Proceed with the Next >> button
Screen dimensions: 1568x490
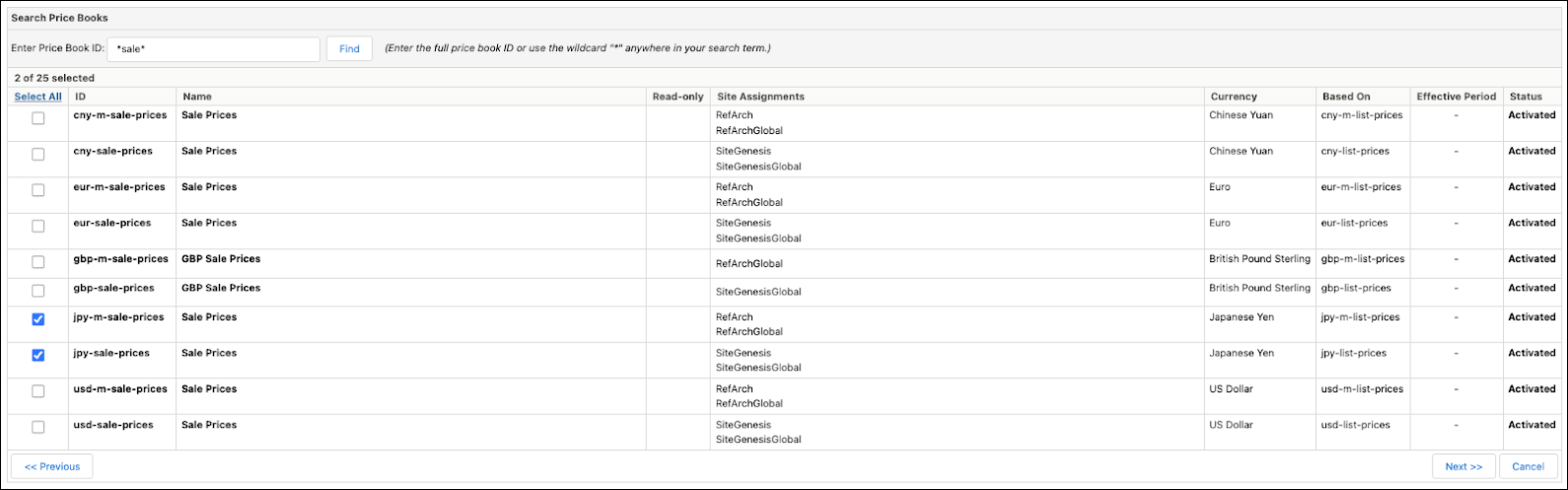[1463, 466]
